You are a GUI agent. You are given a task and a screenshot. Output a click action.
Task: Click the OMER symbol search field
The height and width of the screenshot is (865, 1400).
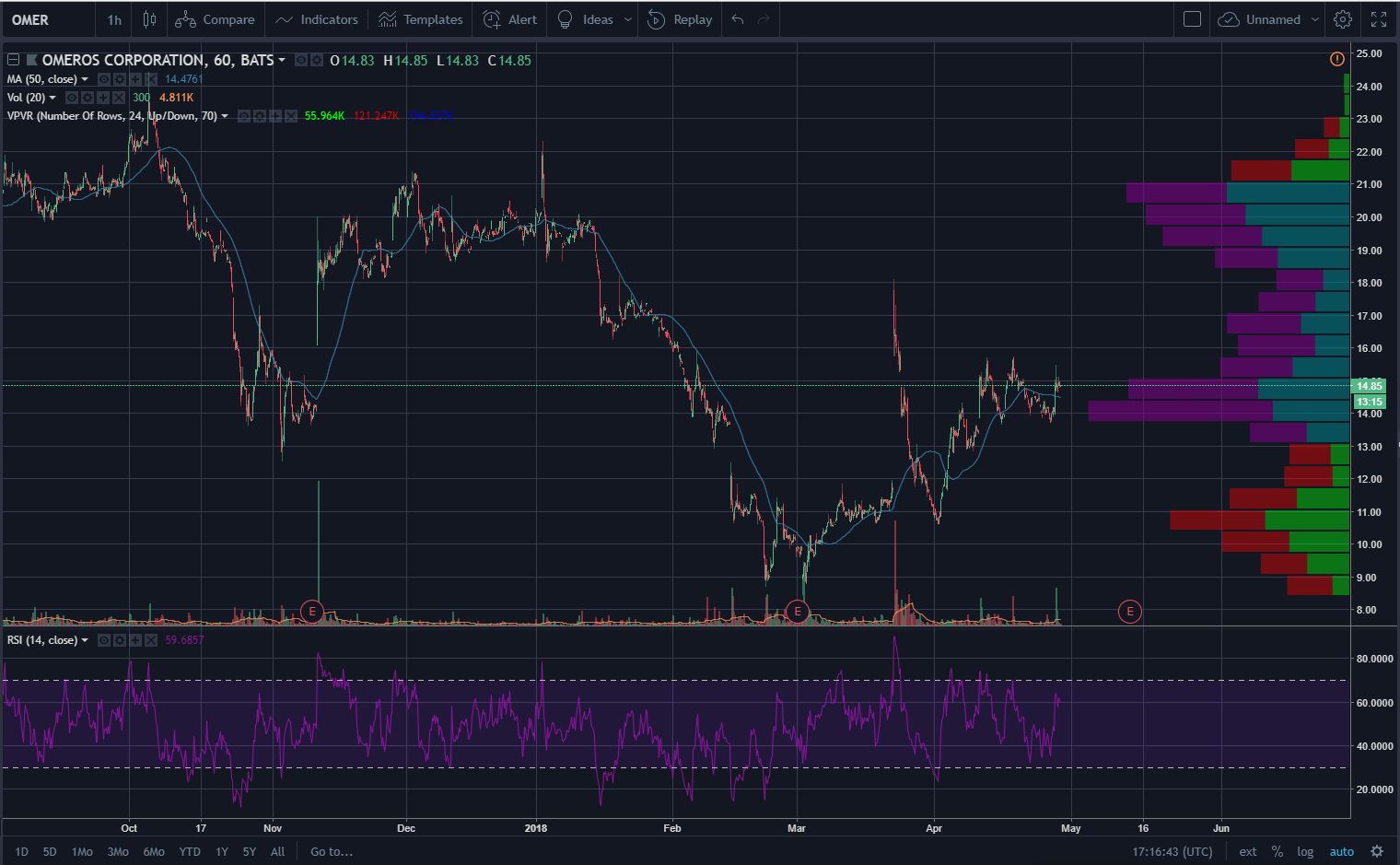pyautogui.click(x=48, y=19)
